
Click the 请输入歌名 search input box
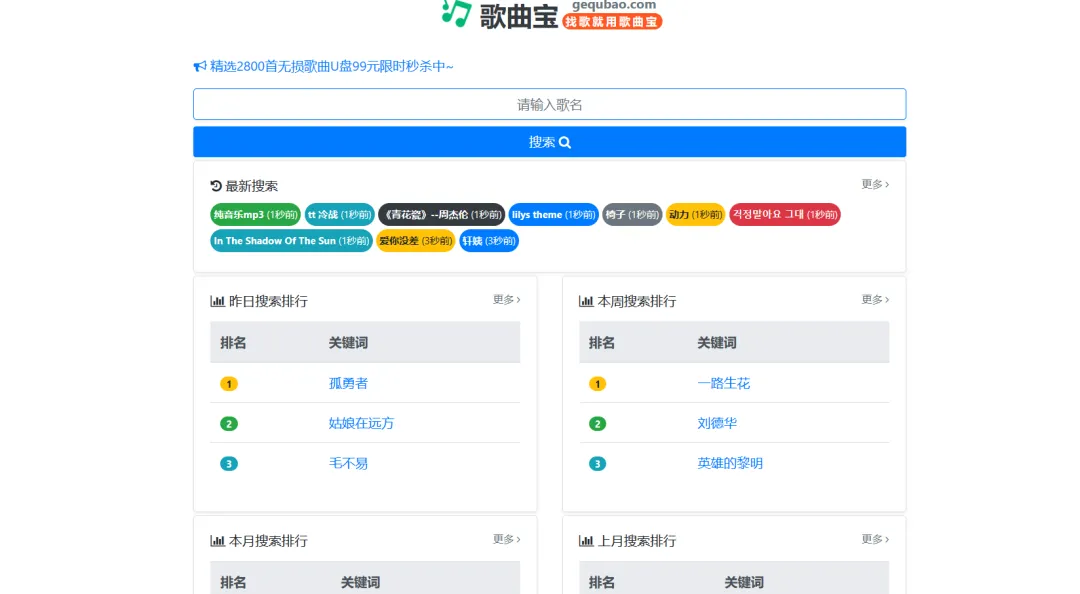[x=549, y=103]
